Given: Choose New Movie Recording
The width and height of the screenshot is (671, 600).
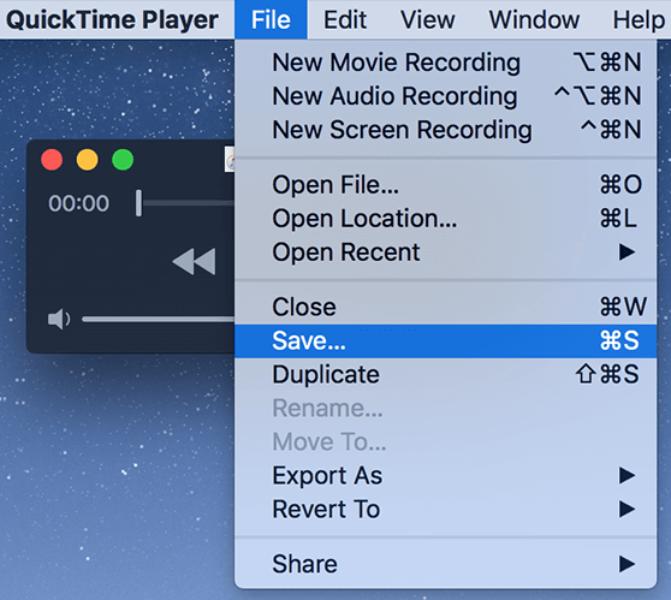Looking at the screenshot, I should pyautogui.click(x=445, y=62).
